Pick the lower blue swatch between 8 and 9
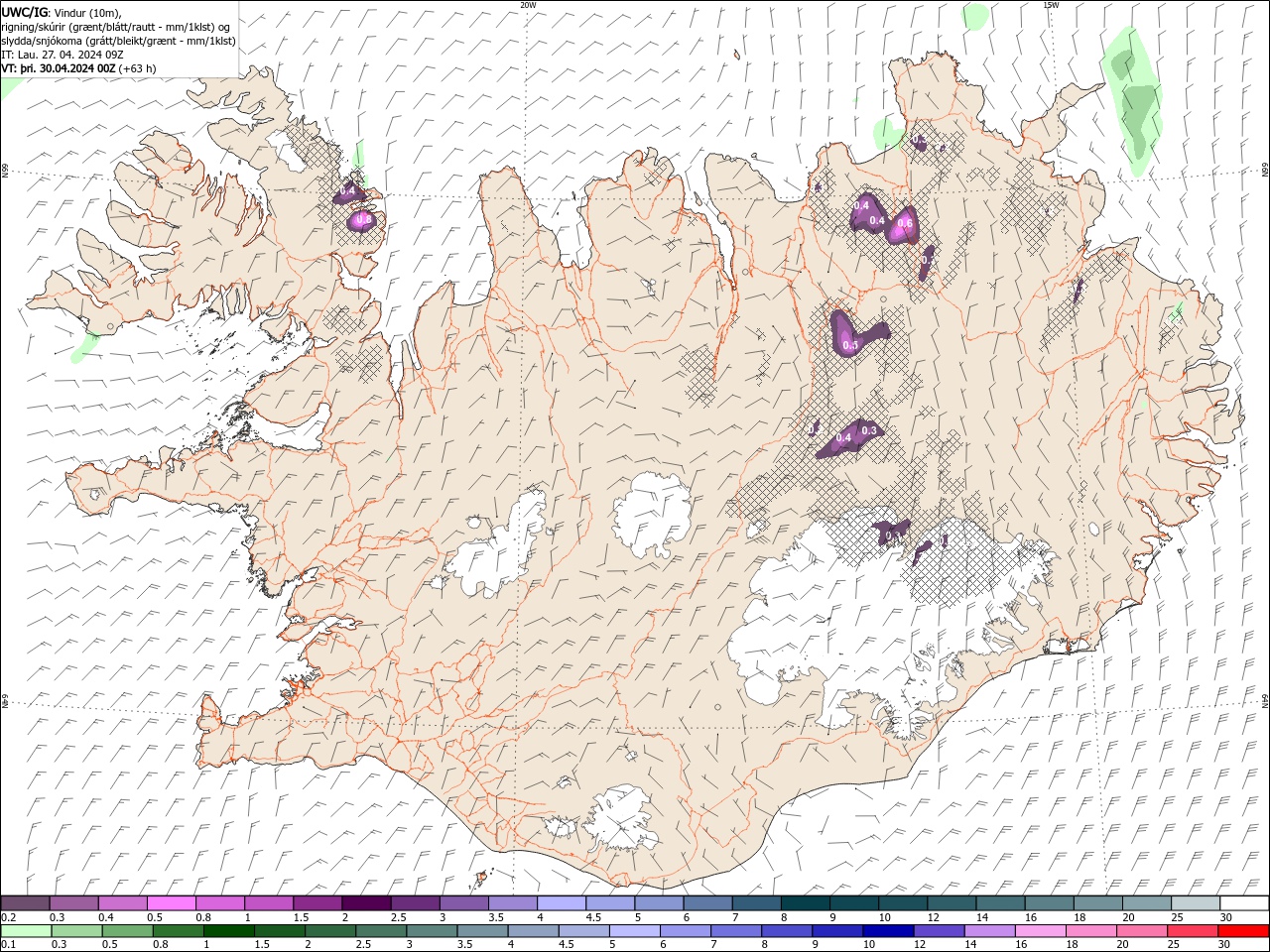 pyautogui.click(x=787, y=931)
